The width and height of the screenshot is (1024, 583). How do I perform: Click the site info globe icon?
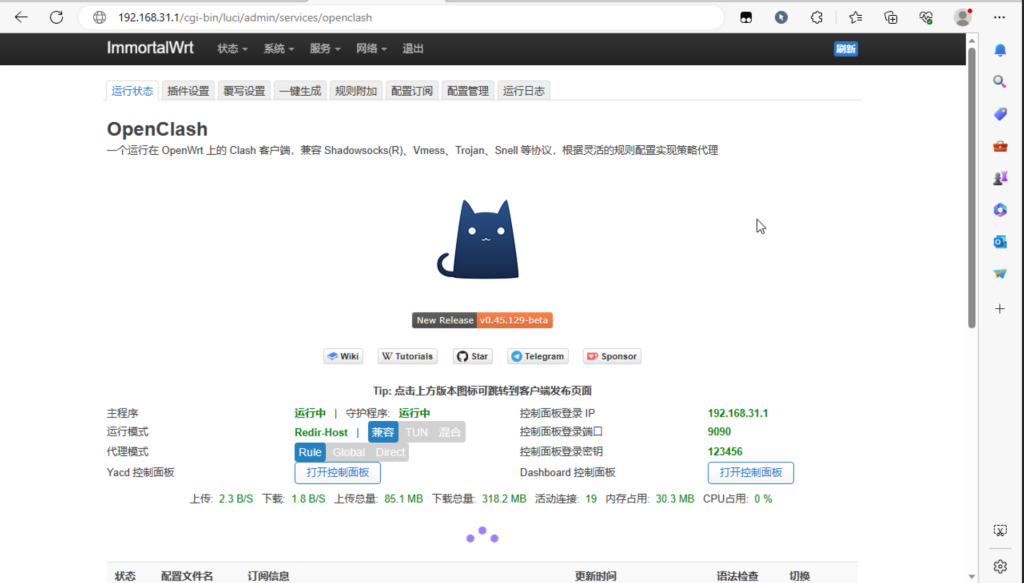pos(99,18)
